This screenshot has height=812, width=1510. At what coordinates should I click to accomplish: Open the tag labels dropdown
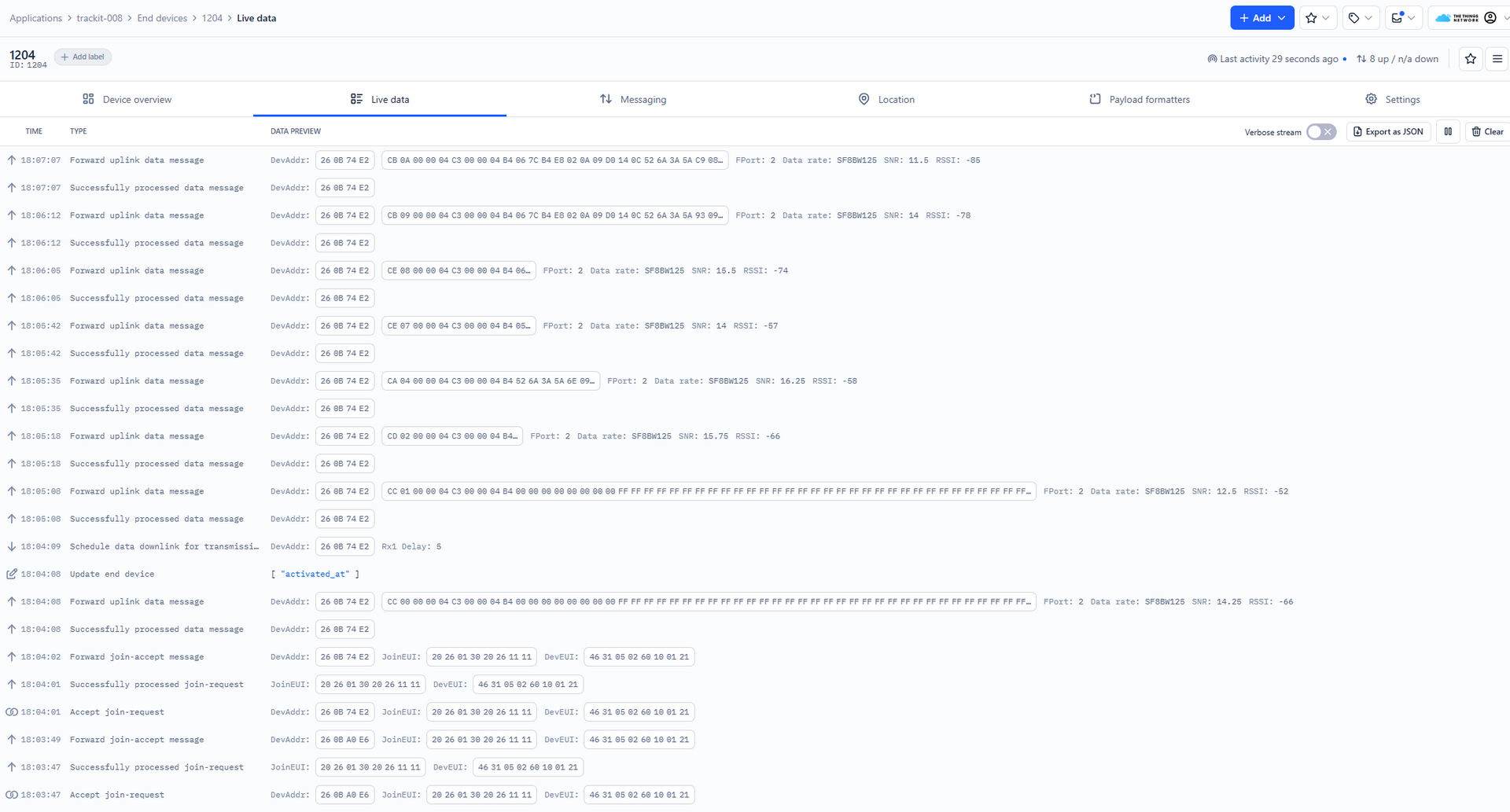(1360, 18)
